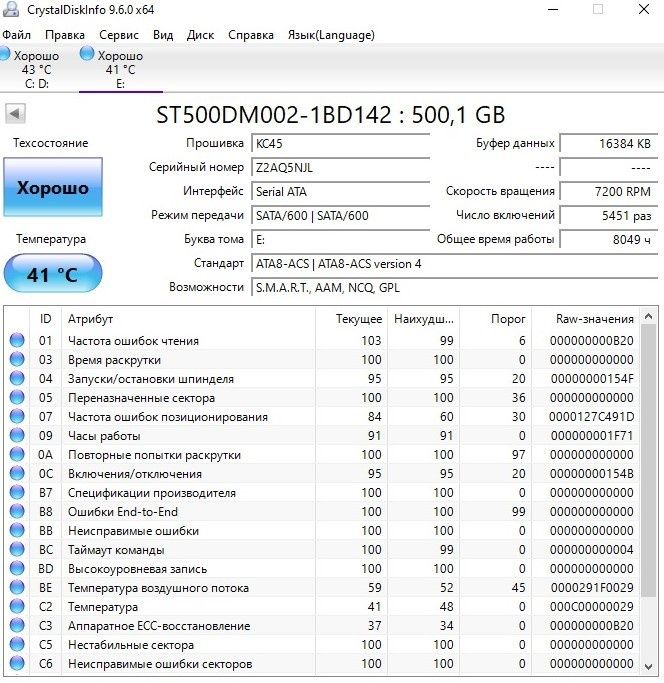Click the scroll down arrow of attribute list
Image resolution: width=664 pixels, height=683 pixels.
click(x=648, y=666)
